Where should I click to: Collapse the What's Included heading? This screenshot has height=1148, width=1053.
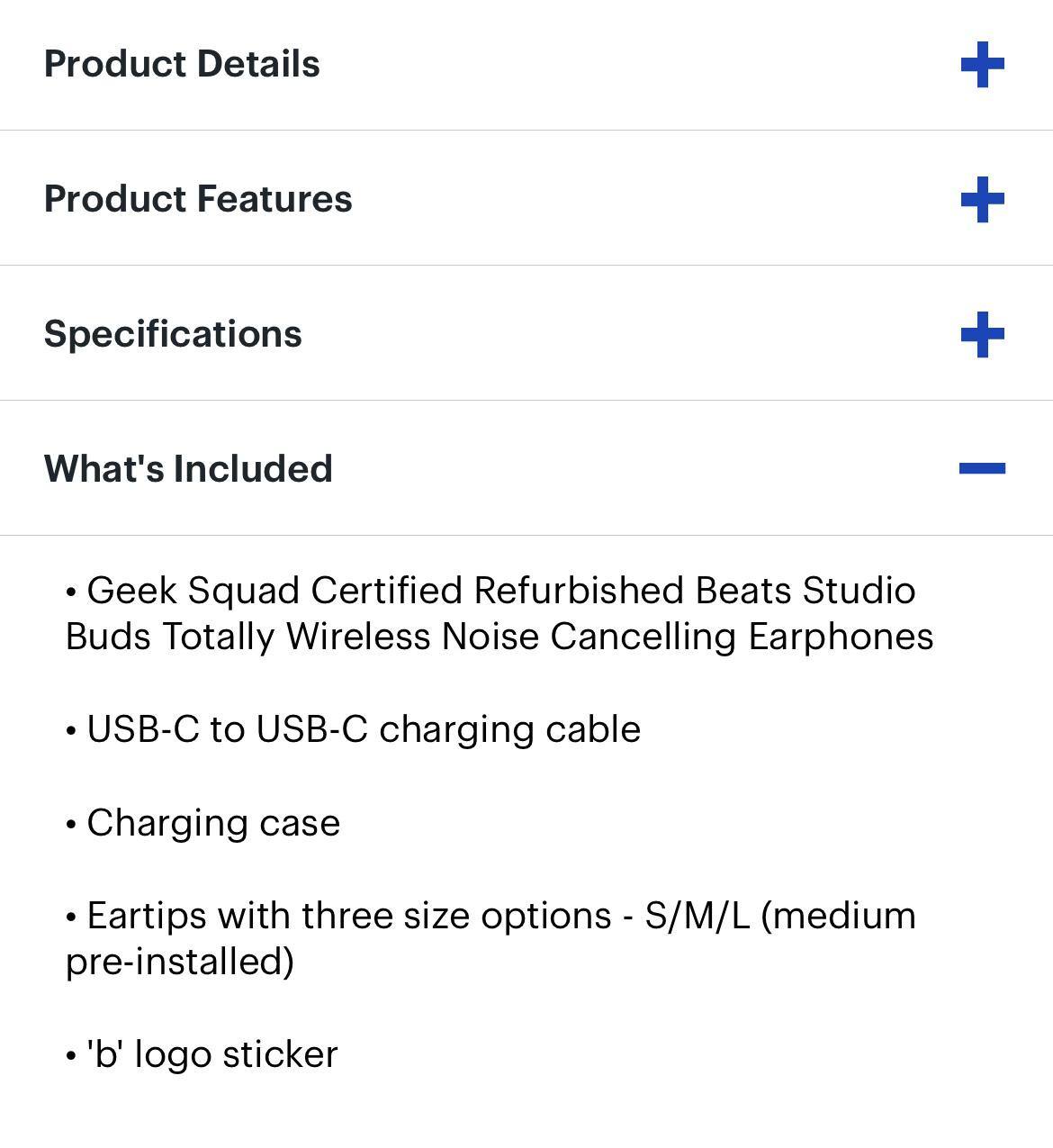click(x=188, y=469)
